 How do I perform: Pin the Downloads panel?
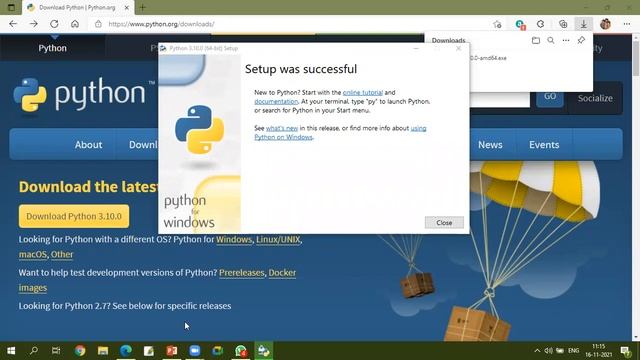(581, 40)
